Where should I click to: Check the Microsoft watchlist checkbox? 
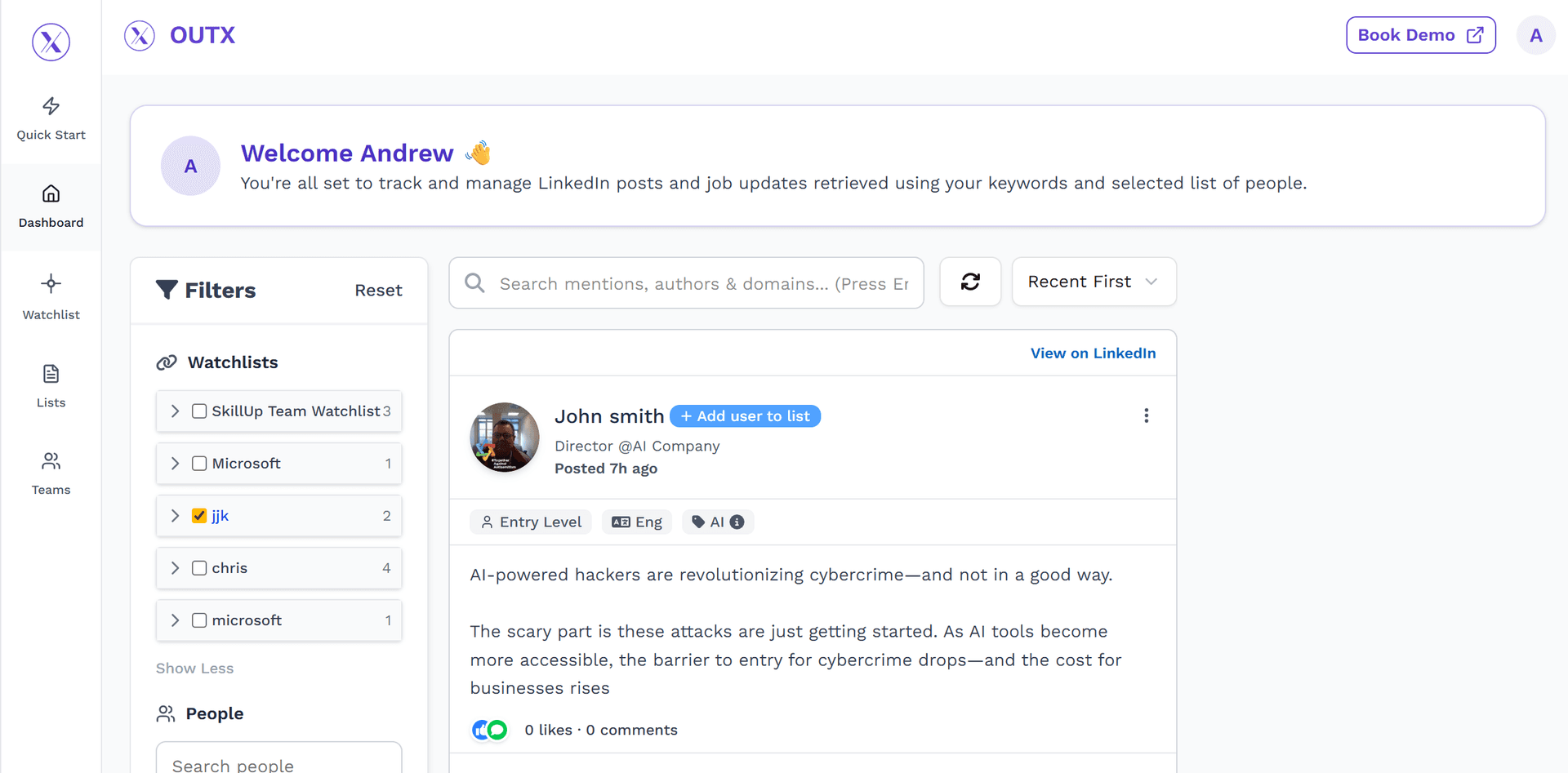pos(199,463)
